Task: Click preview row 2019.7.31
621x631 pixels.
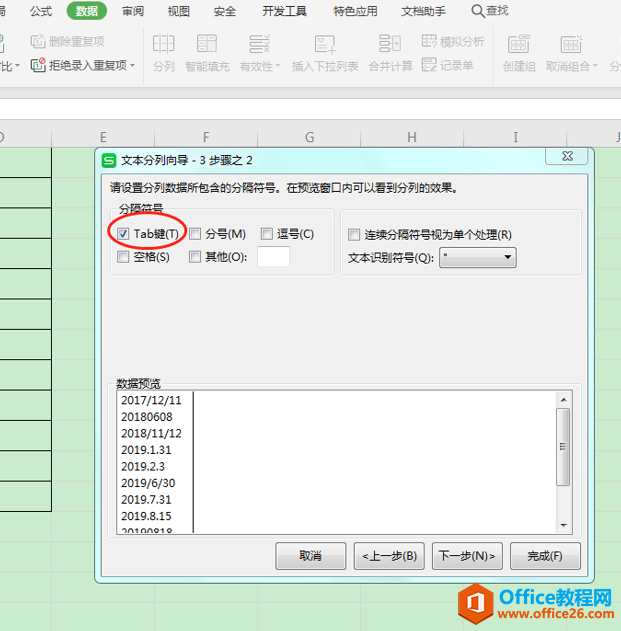Action: click(x=146, y=499)
